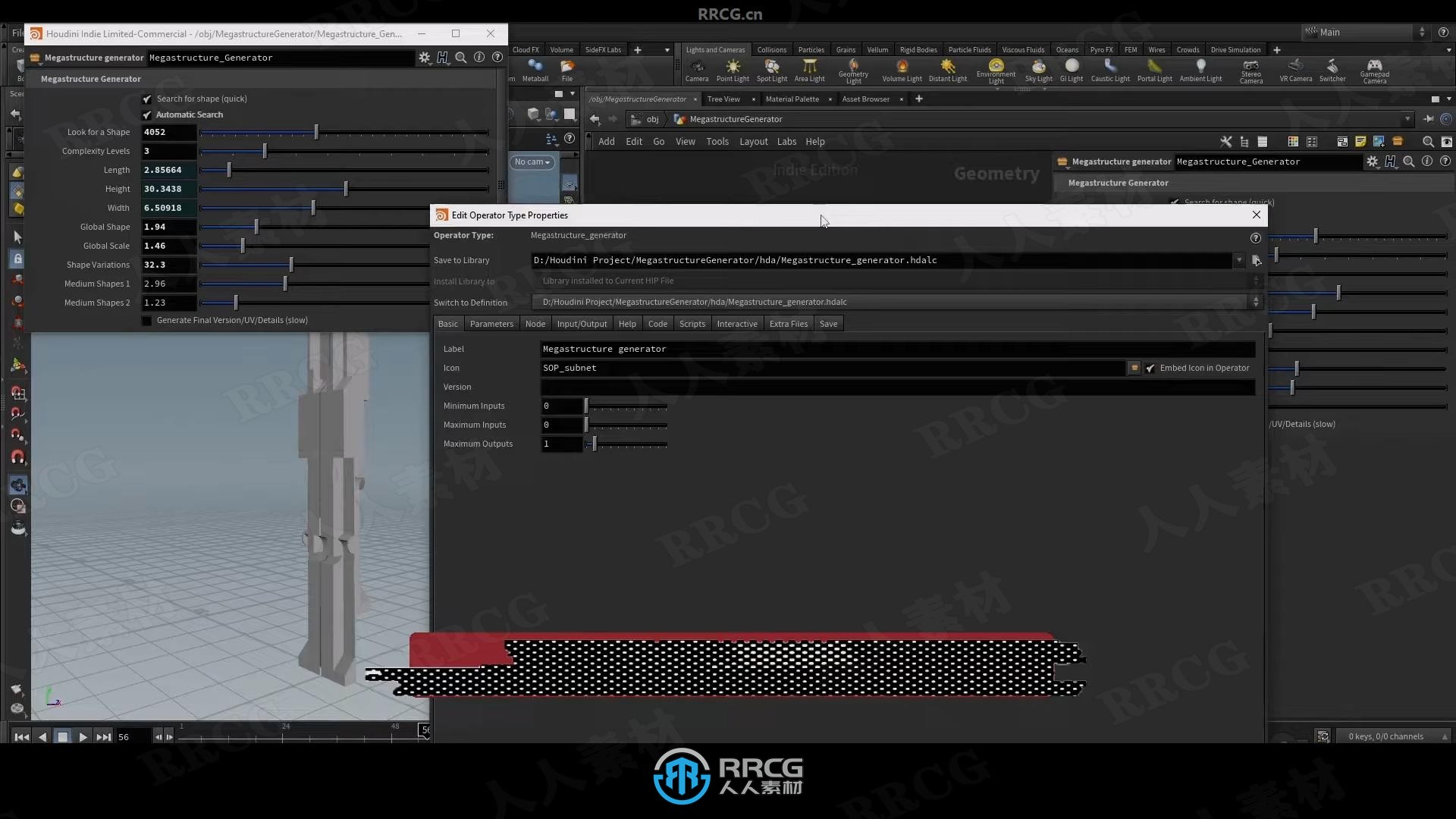Jump to first frame
The height and width of the screenshot is (819, 1456).
22,736
